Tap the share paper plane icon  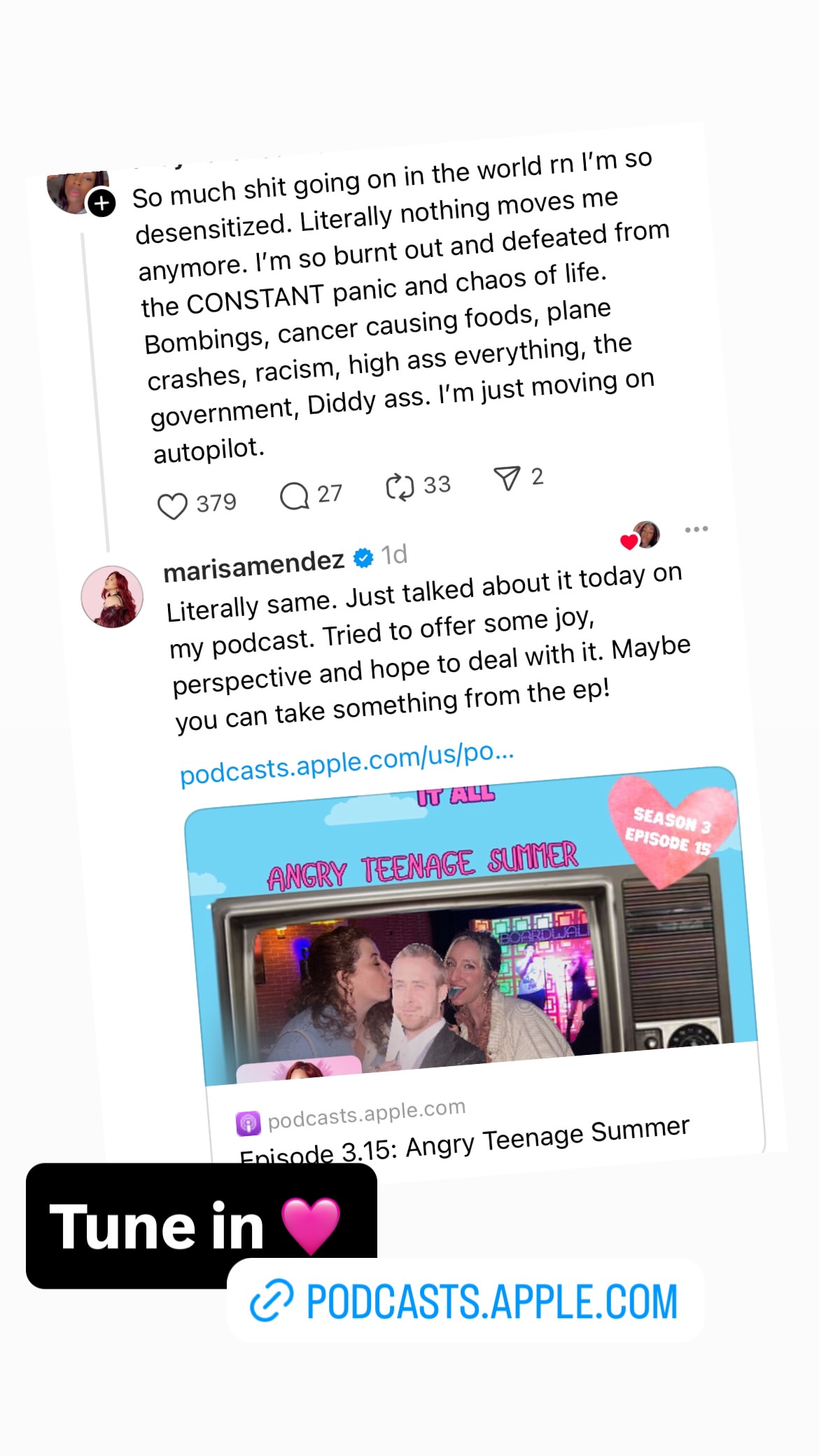click(x=507, y=478)
